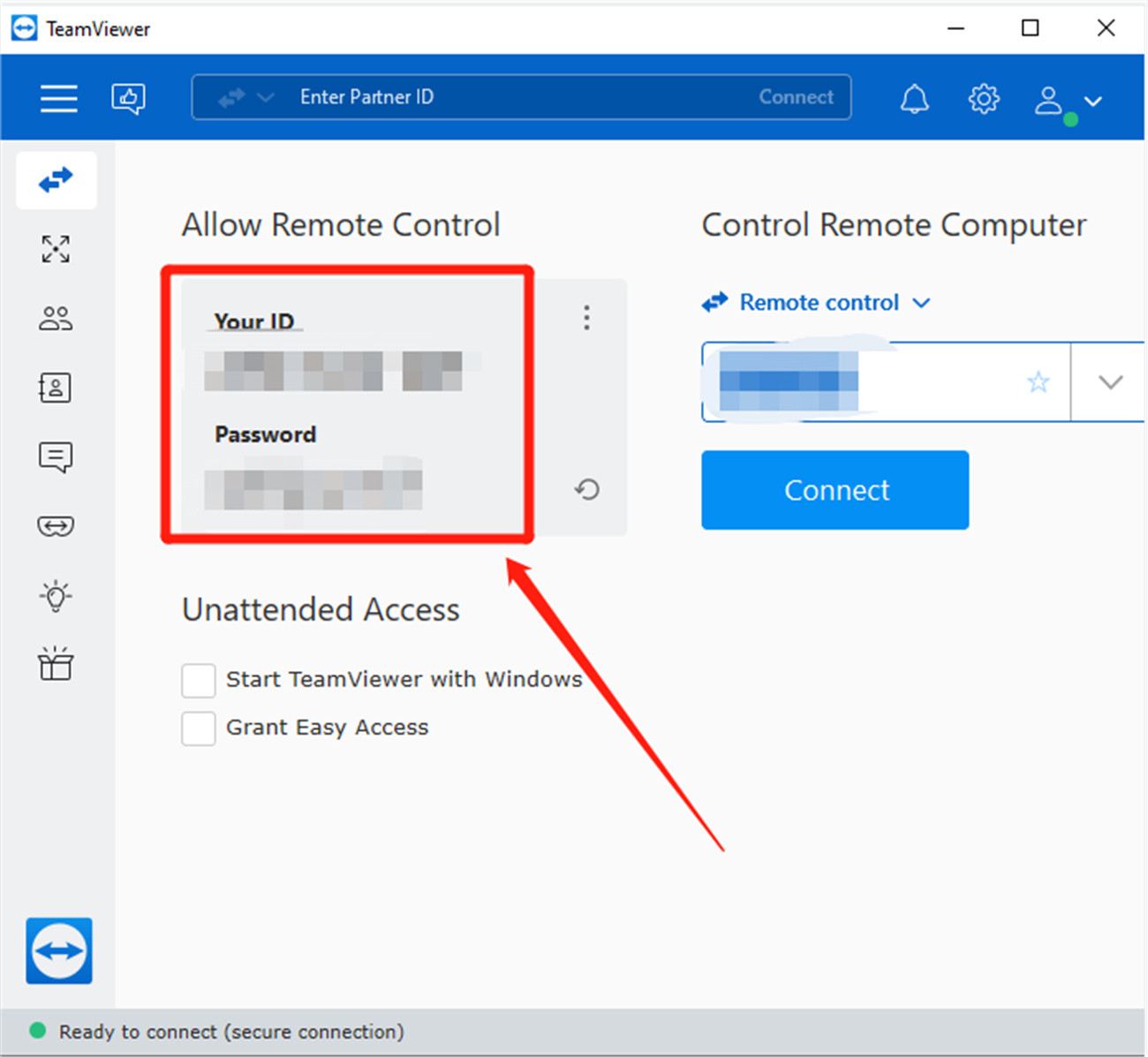Maximize the TeamViewer window
1148x1057 pixels.
tap(1030, 28)
